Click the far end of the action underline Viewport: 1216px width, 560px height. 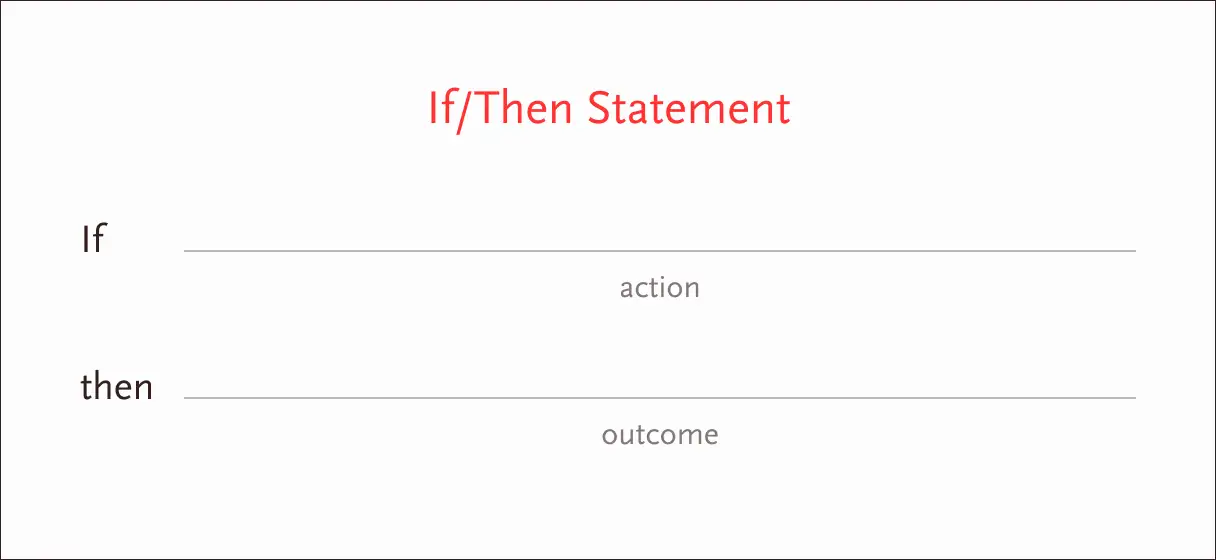coord(1133,250)
